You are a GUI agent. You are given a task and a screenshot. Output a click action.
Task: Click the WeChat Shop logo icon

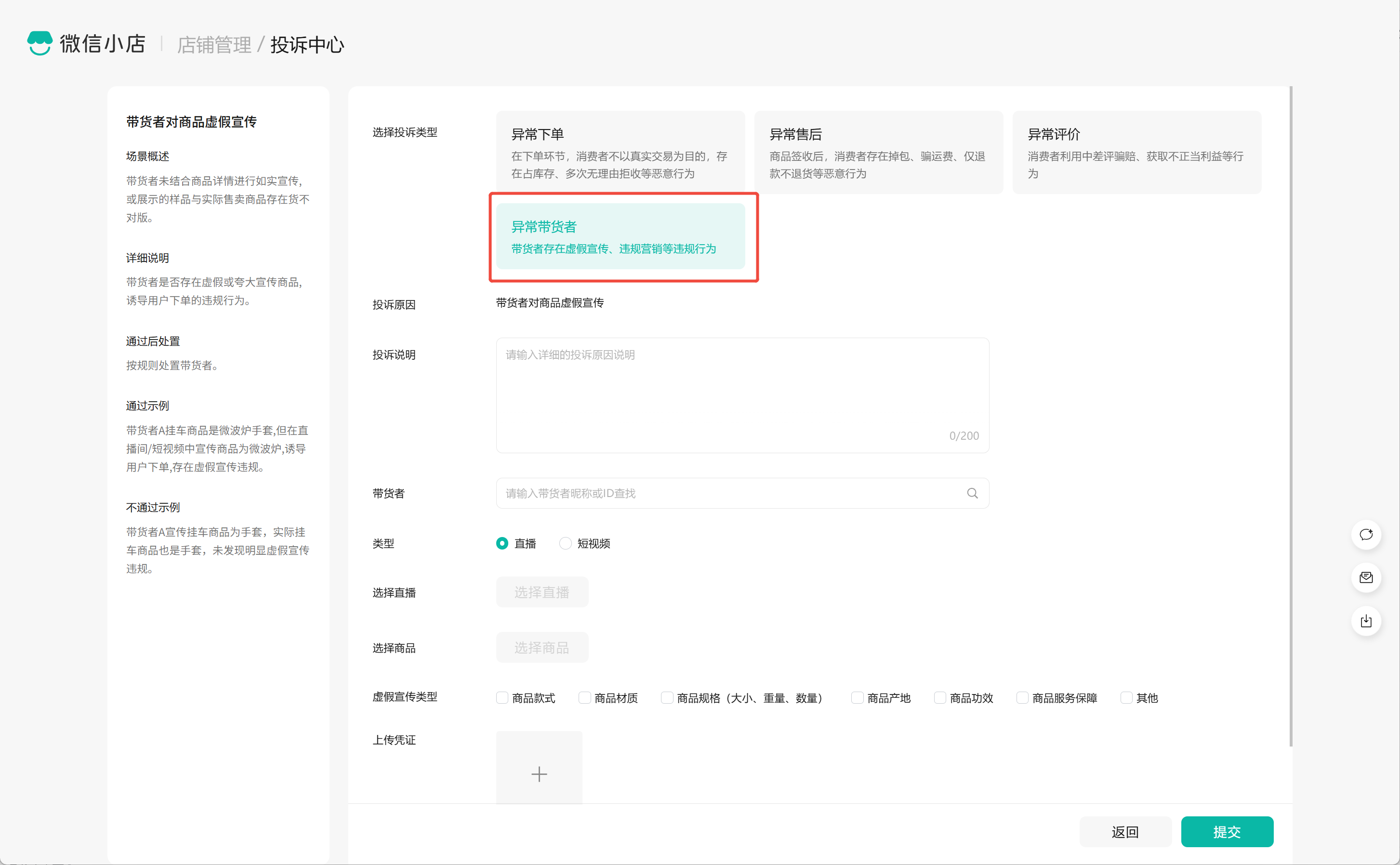[x=40, y=43]
